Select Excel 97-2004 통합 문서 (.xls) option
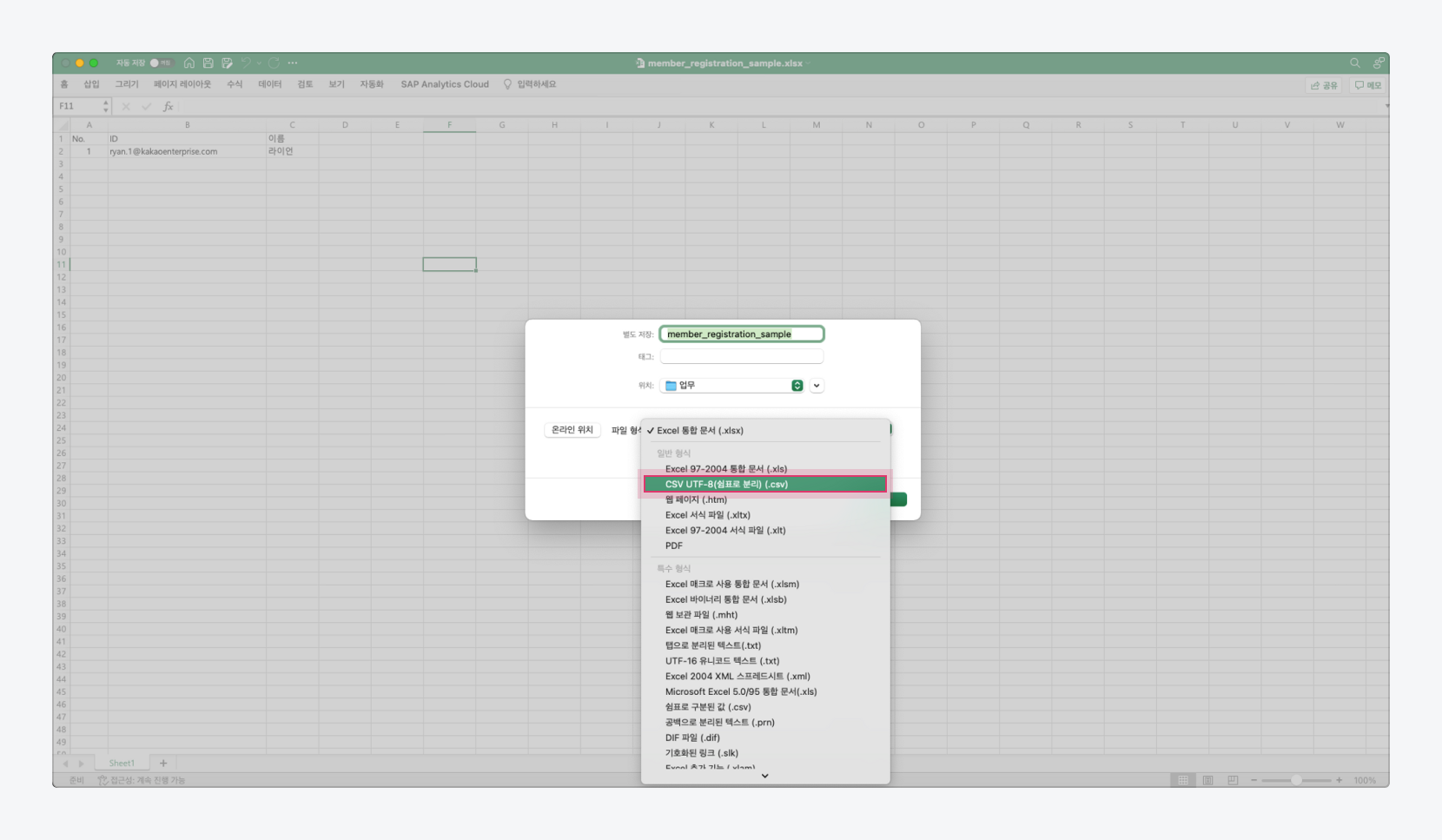 [726, 469]
